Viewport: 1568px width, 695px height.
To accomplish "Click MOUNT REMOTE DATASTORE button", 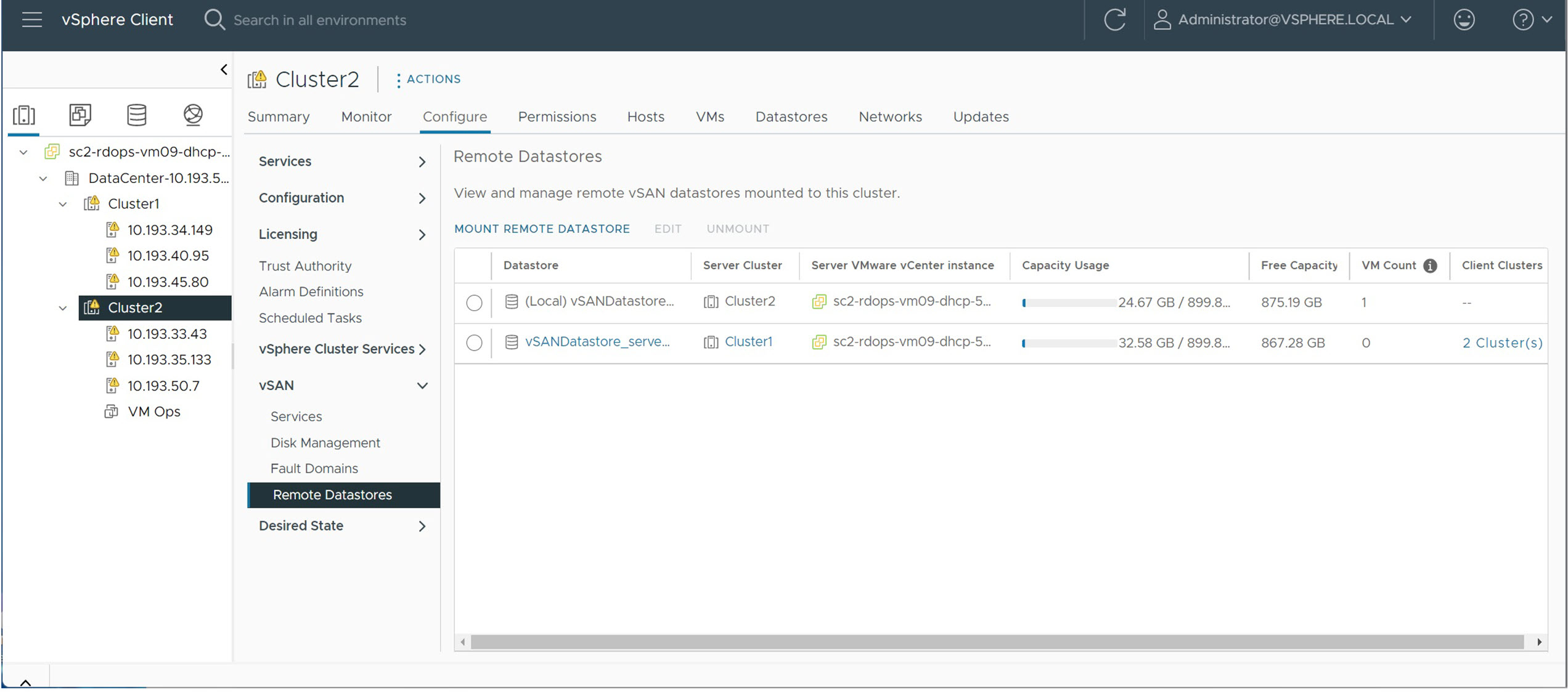I will (541, 229).
